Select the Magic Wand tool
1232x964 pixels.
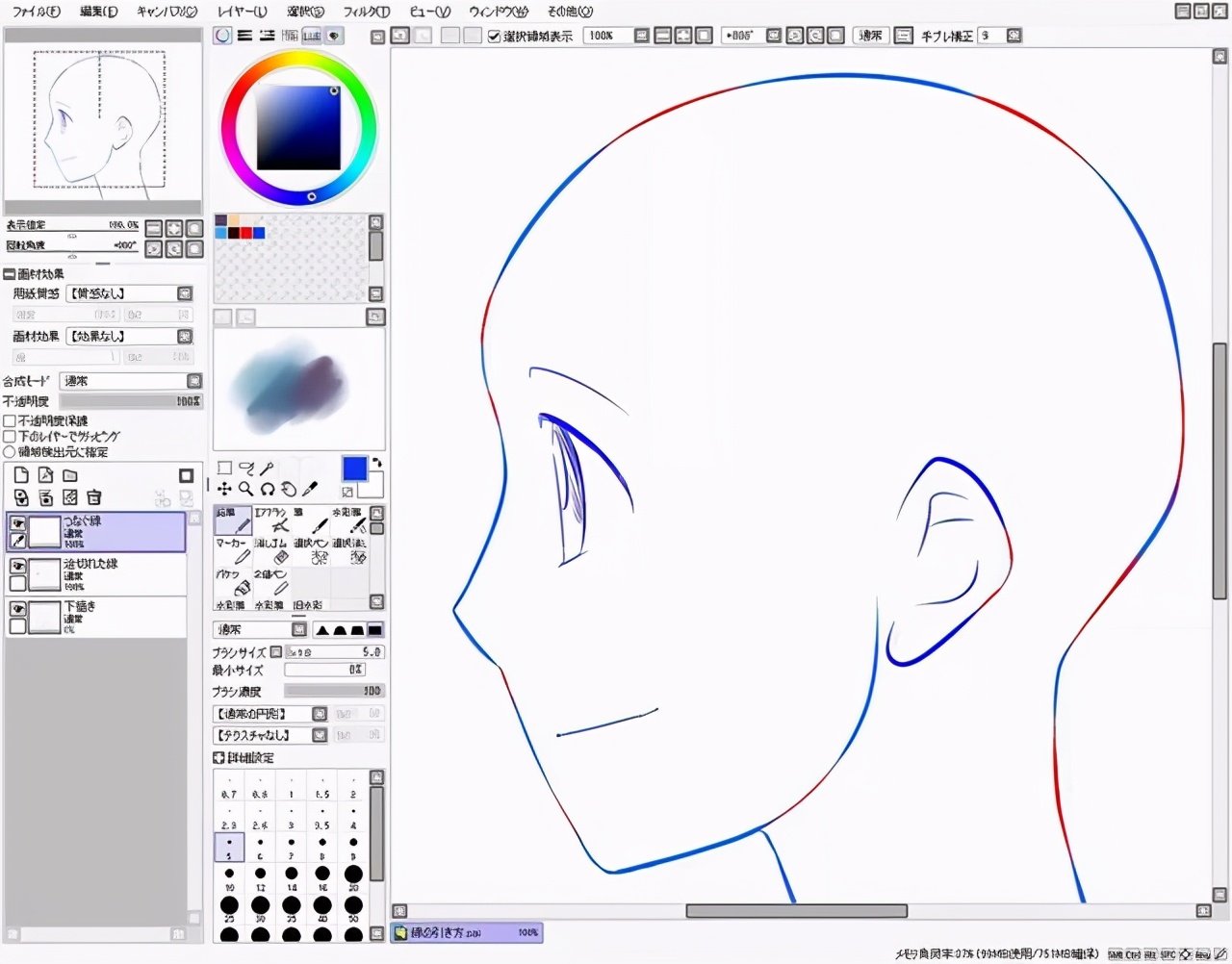(267, 468)
